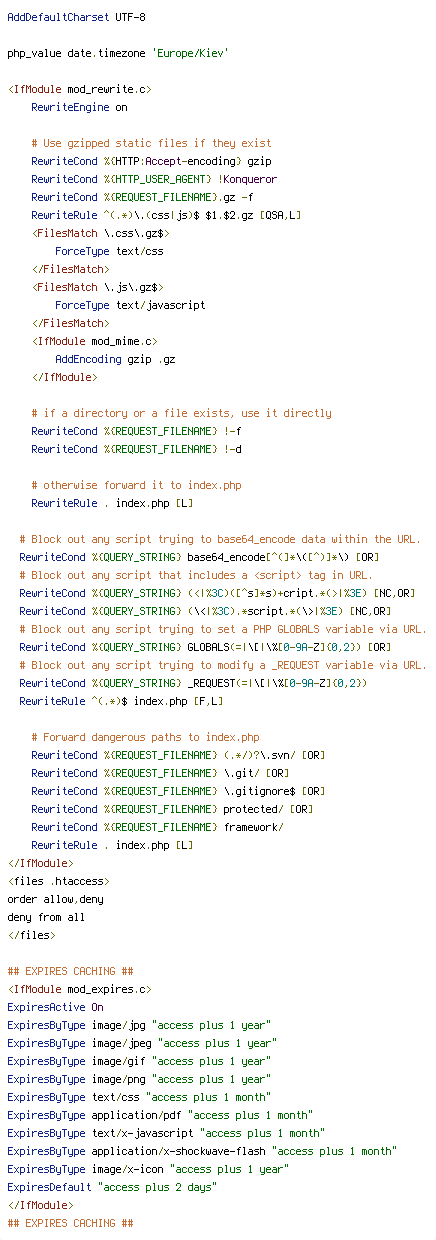Select comment '# if a directory or a file exists'
The height and width of the screenshot is (1240, 436).
181,413
